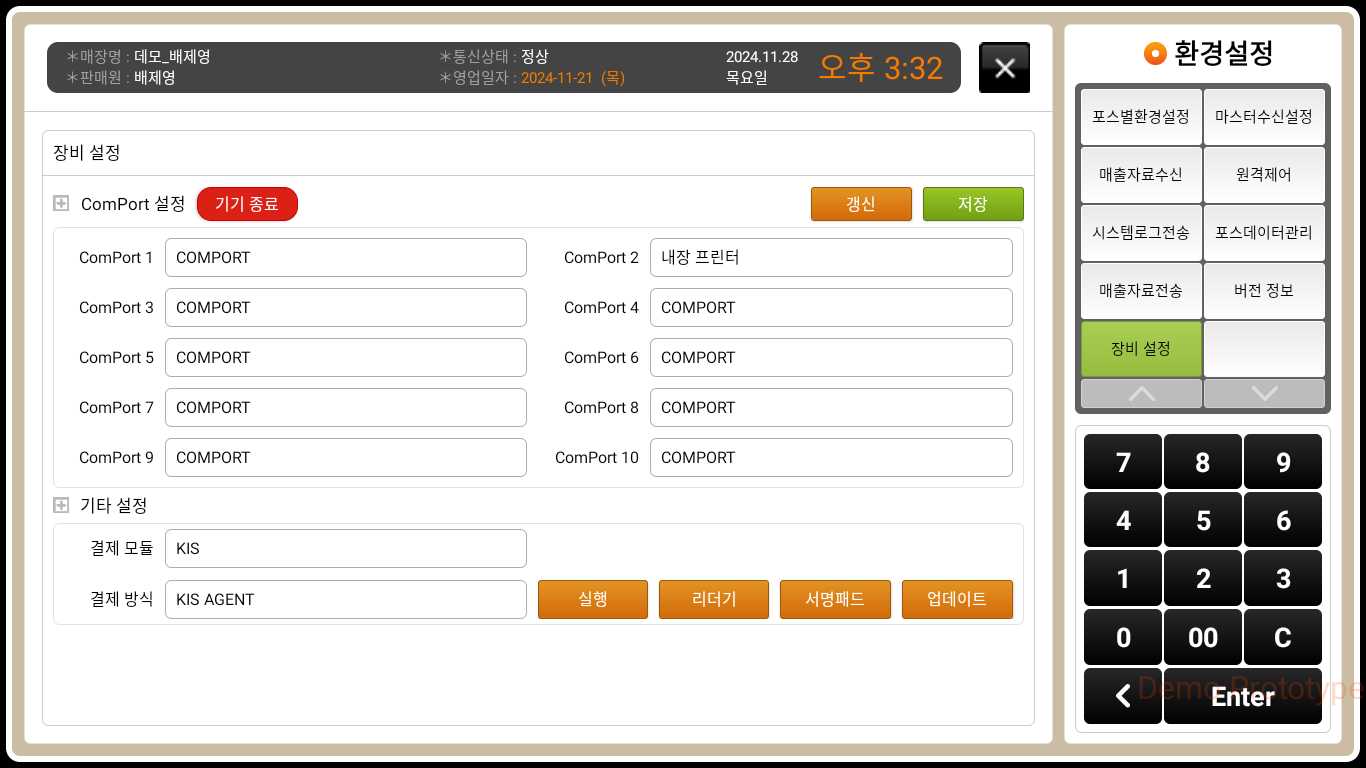Close the settings window with X icon

click(x=1004, y=68)
